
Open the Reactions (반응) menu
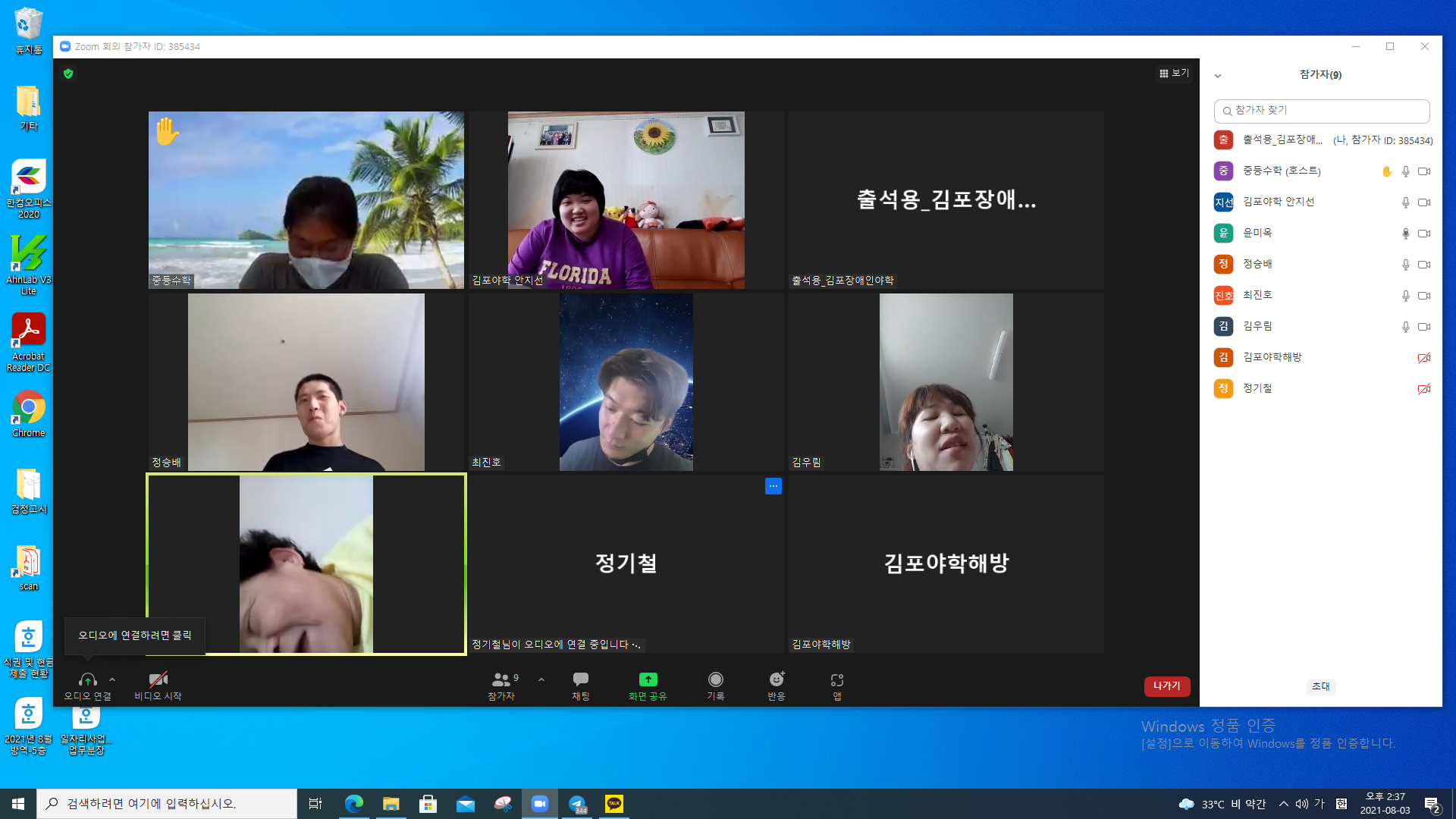[x=777, y=685]
